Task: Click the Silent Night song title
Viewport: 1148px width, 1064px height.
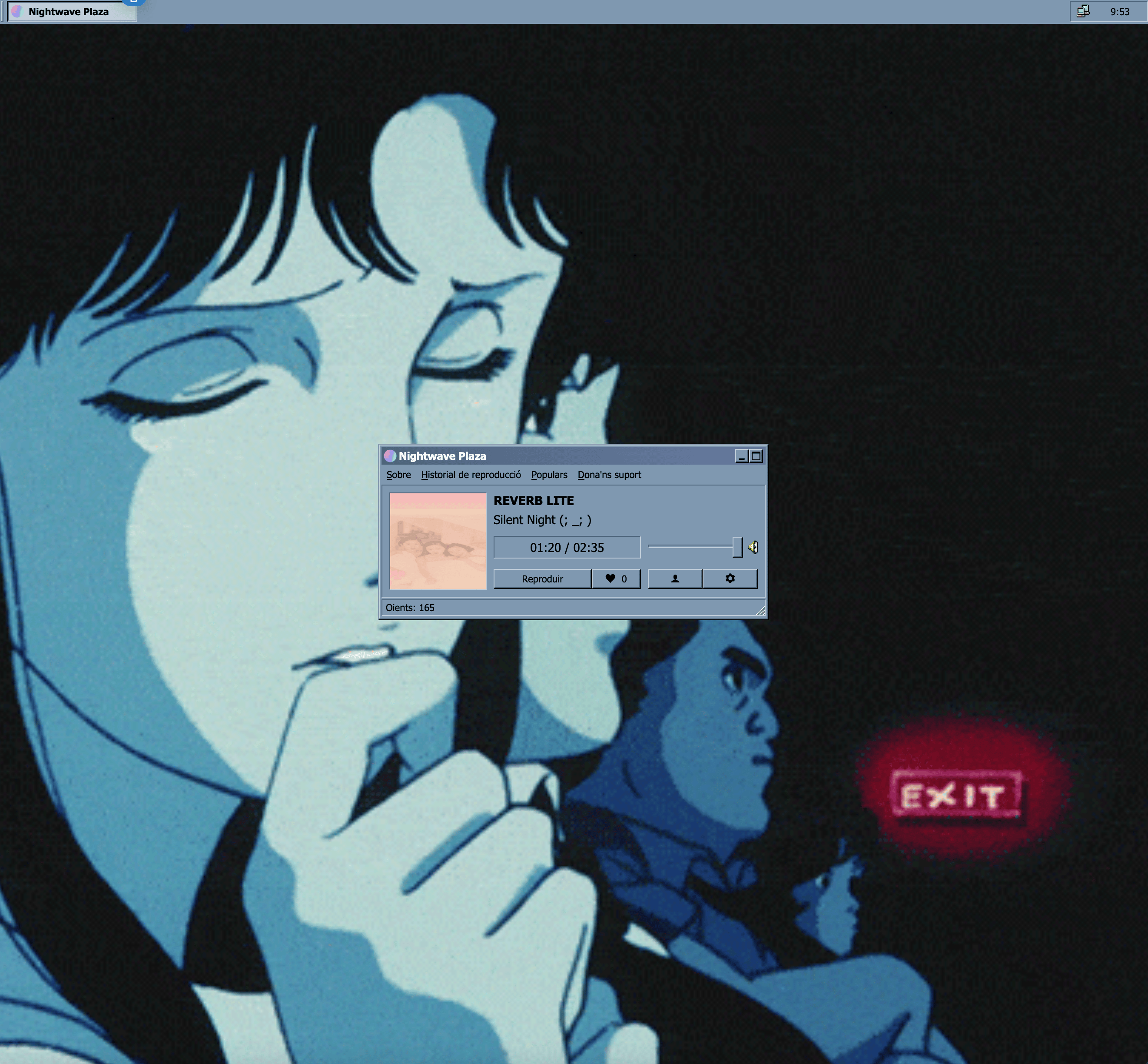Action: pos(542,520)
